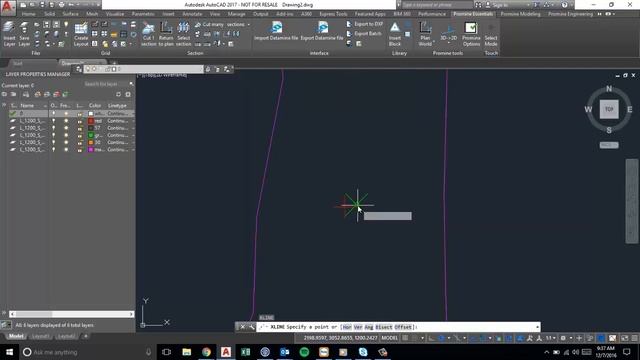Viewport: 640px width, 360px height.
Task: Open Layer States Manager icon
Action: pyautogui.click(x=26, y=94)
